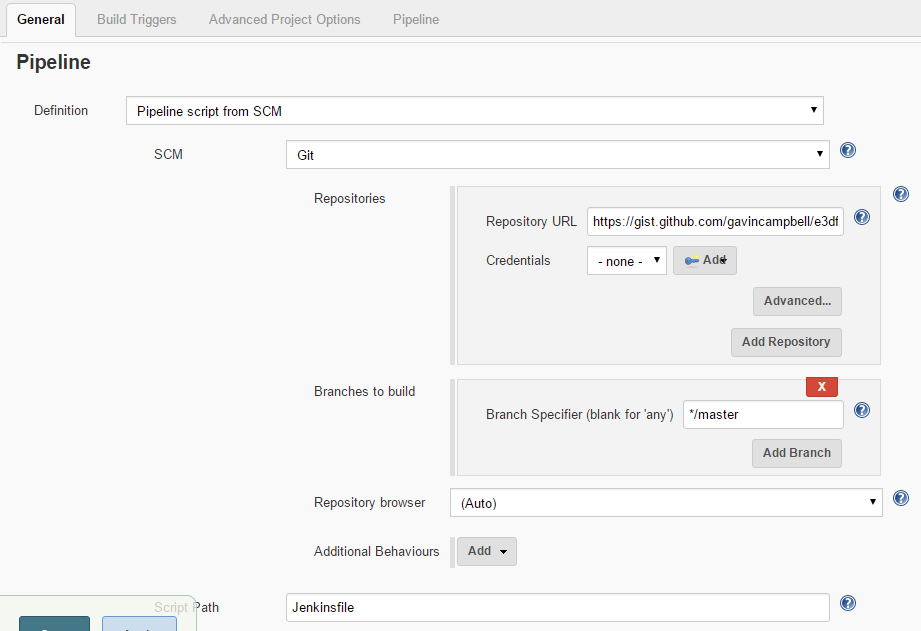Open the help icon next to SCM
The height and width of the screenshot is (631, 921).
[847, 150]
